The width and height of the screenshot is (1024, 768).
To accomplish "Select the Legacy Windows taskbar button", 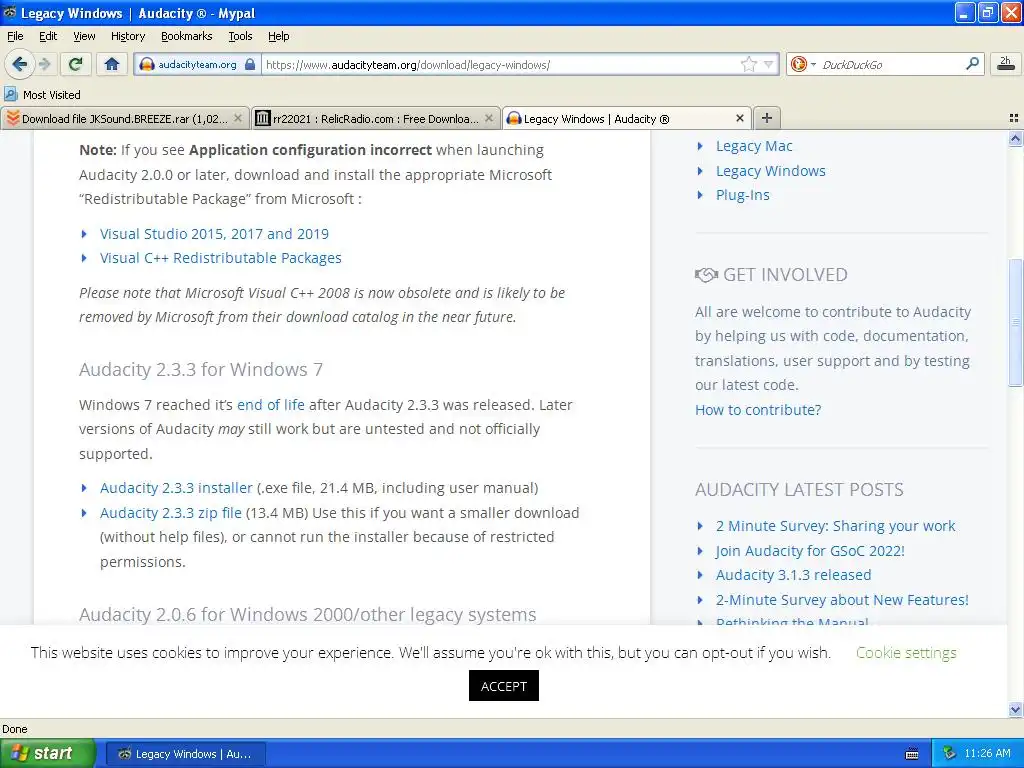I will (185, 754).
